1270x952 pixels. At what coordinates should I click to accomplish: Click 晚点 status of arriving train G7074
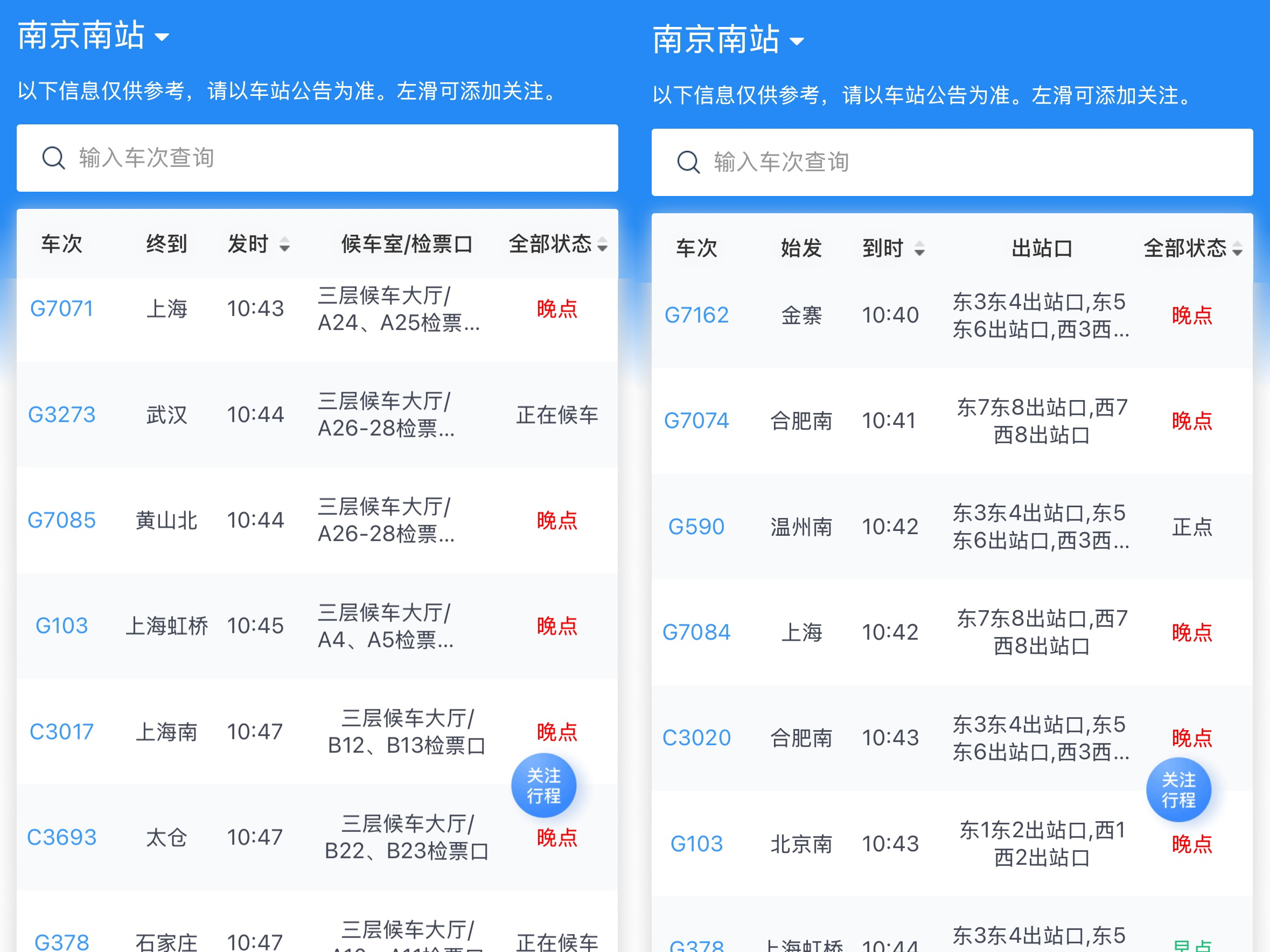tap(1192, 421)
